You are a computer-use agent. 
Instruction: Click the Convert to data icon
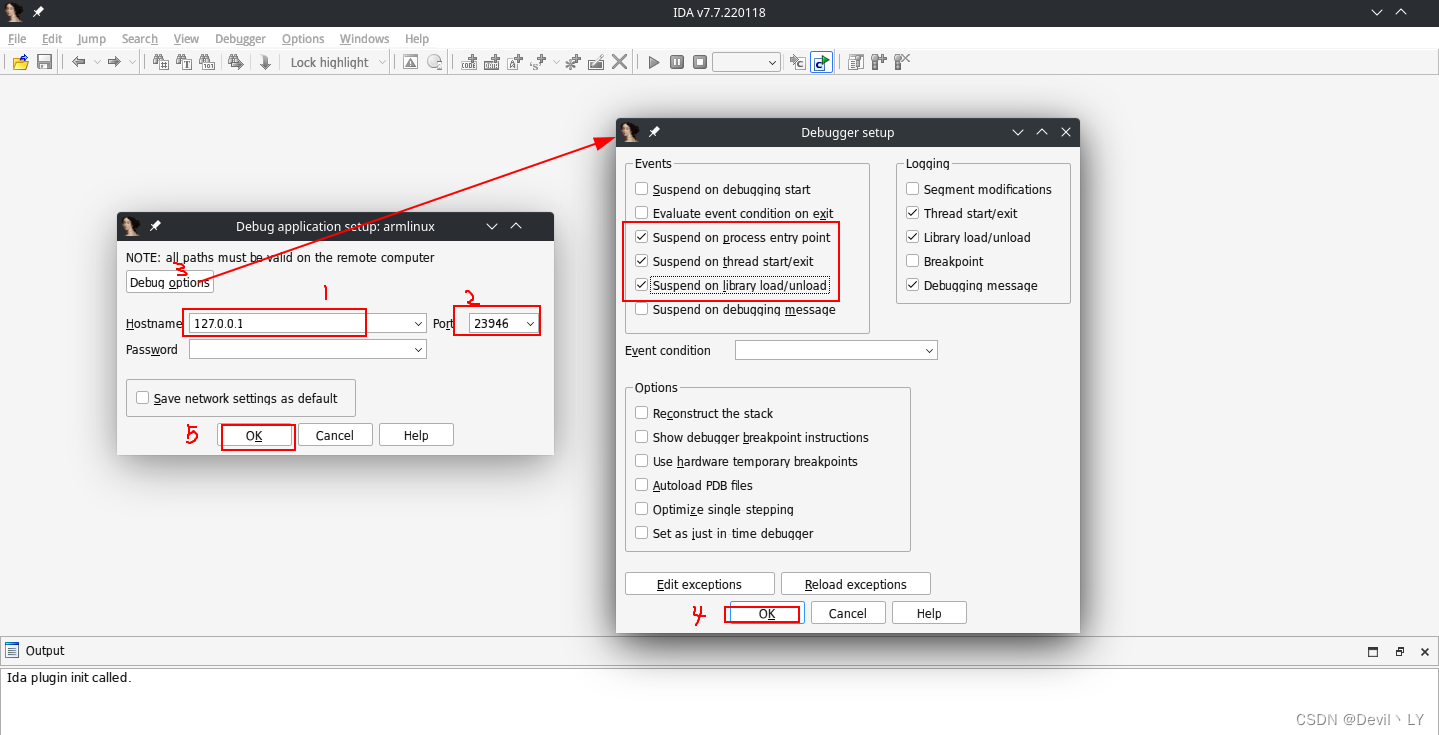(x=492, y=62)
